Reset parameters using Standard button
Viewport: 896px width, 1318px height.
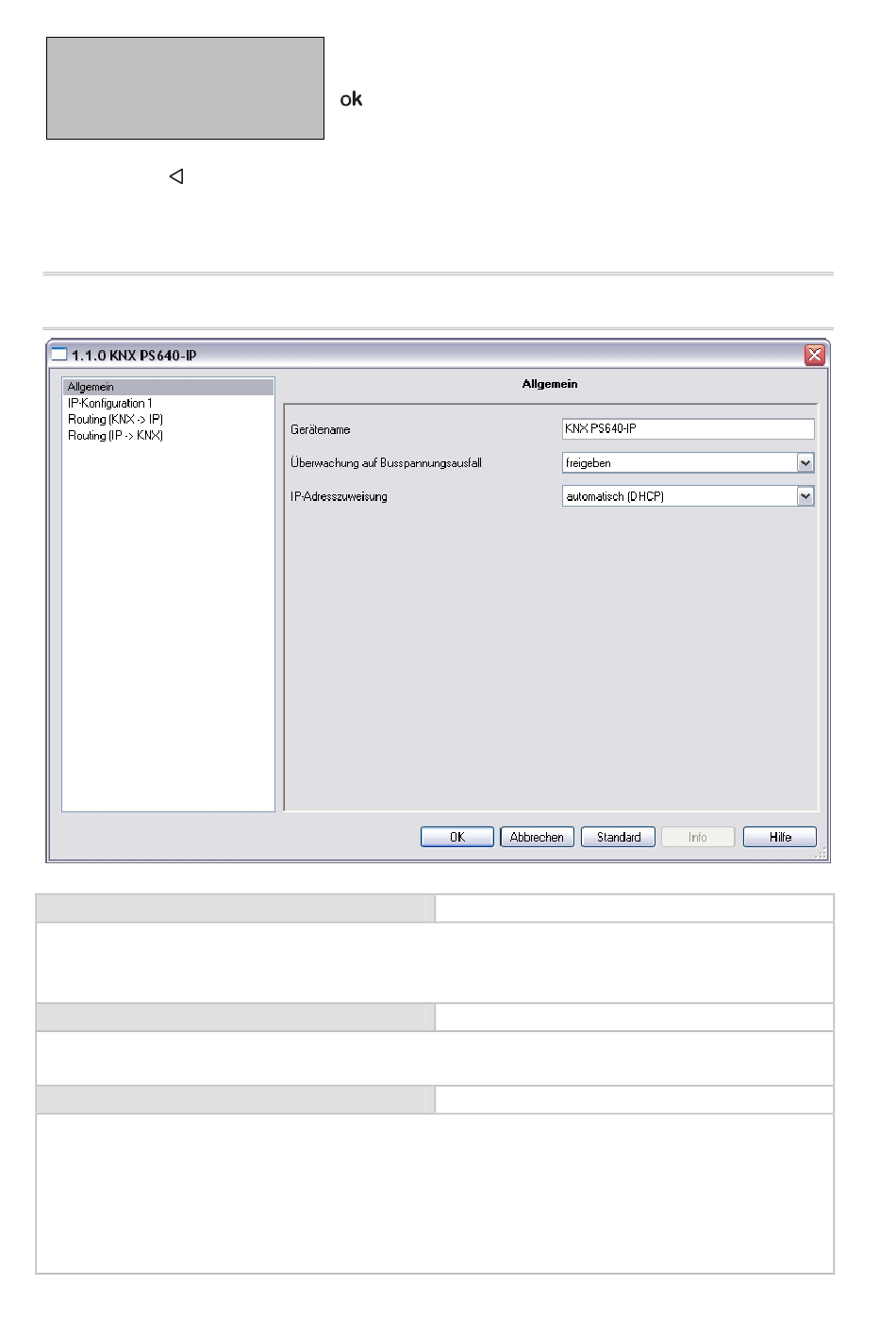pyautogui.click(x=618, y=837)
